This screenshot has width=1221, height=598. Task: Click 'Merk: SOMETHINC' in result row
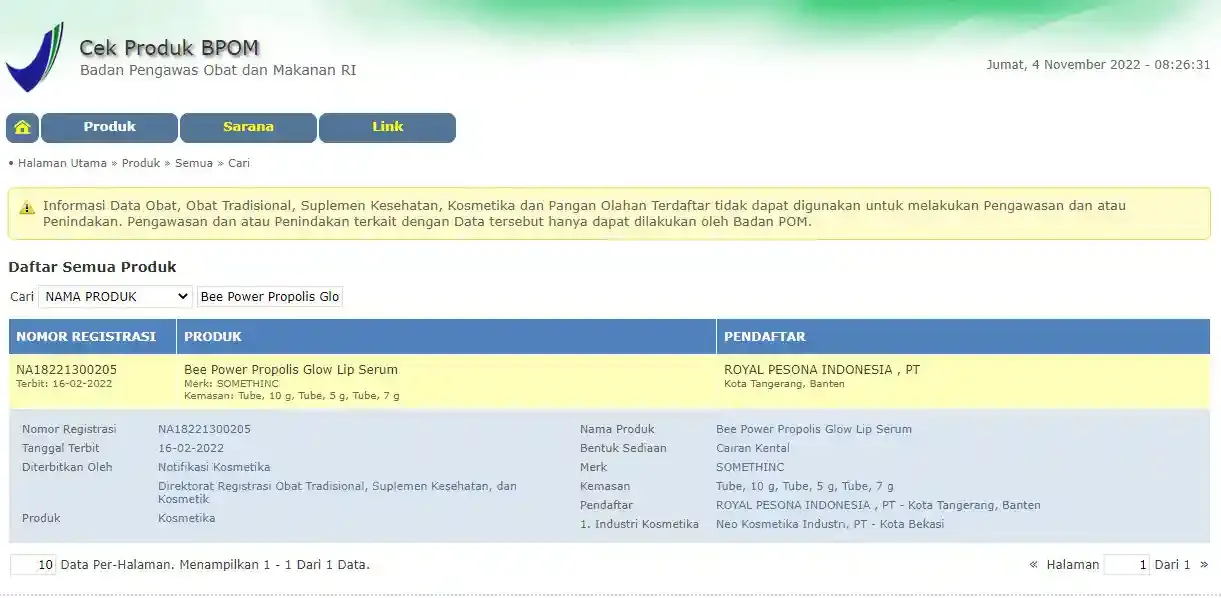click(x=232, y=384)
